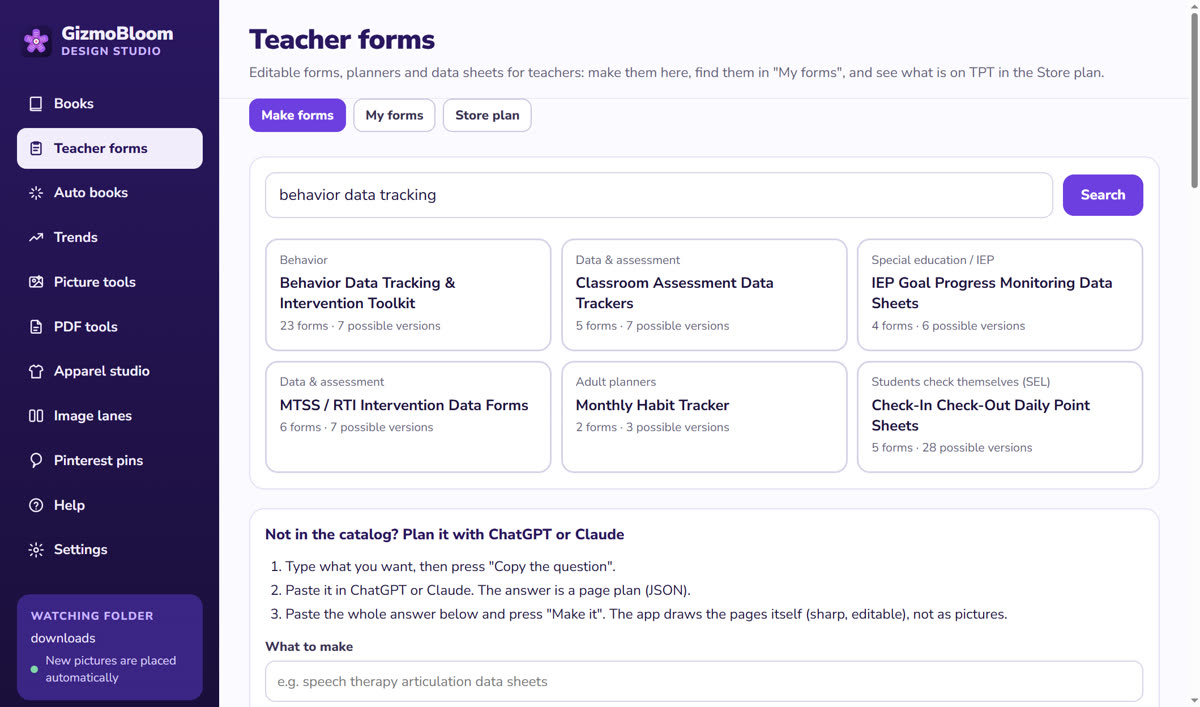Click the Teacher forms page heading
Screen dimensions: 1200x707
pyautogui.click(x=342, y=40)
